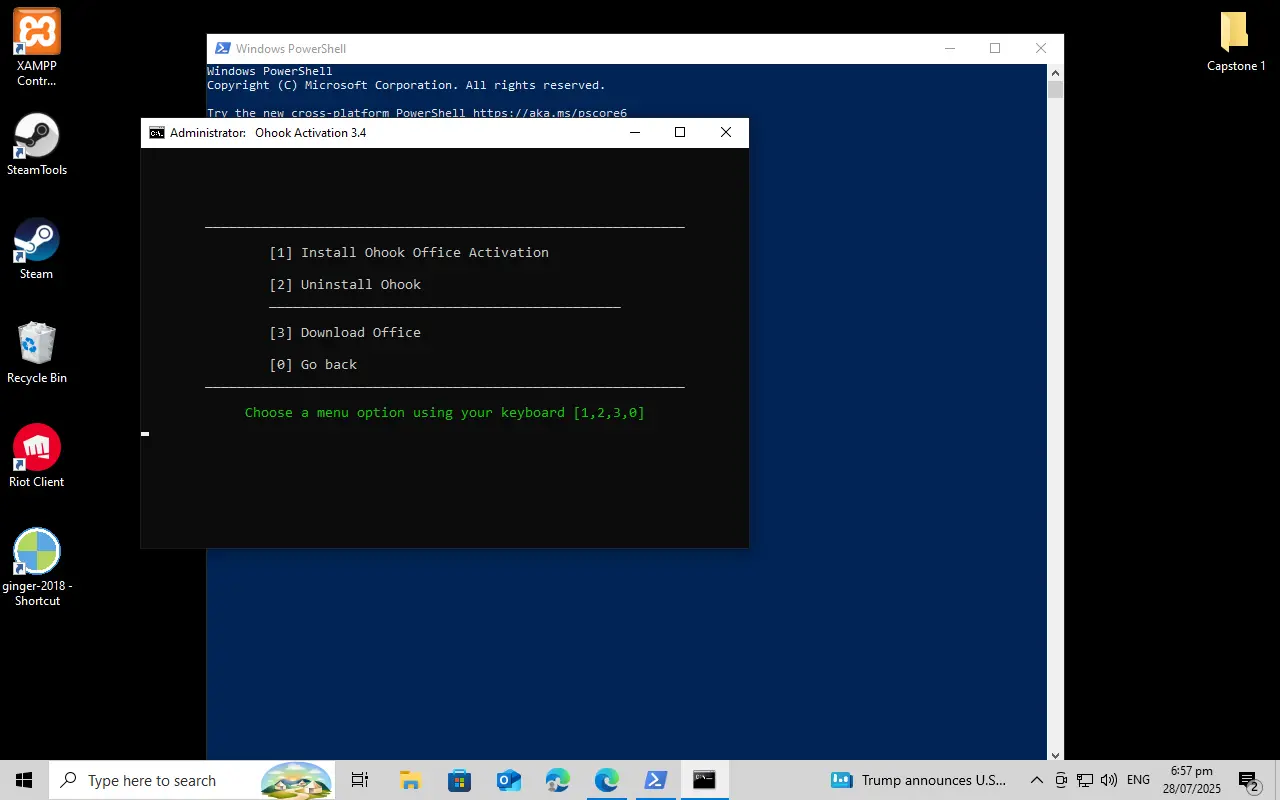Click the Meet Now tray icon
The image size is (1280, 800).
[1061, 780]
